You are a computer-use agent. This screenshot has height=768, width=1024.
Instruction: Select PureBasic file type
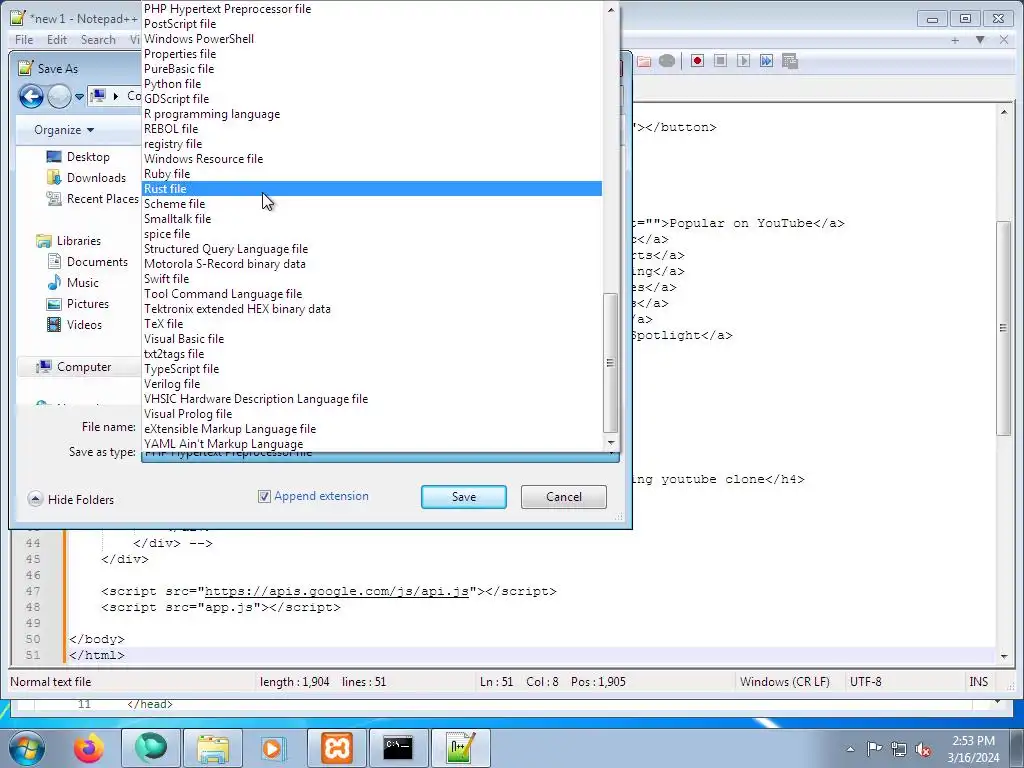(372, 69)
